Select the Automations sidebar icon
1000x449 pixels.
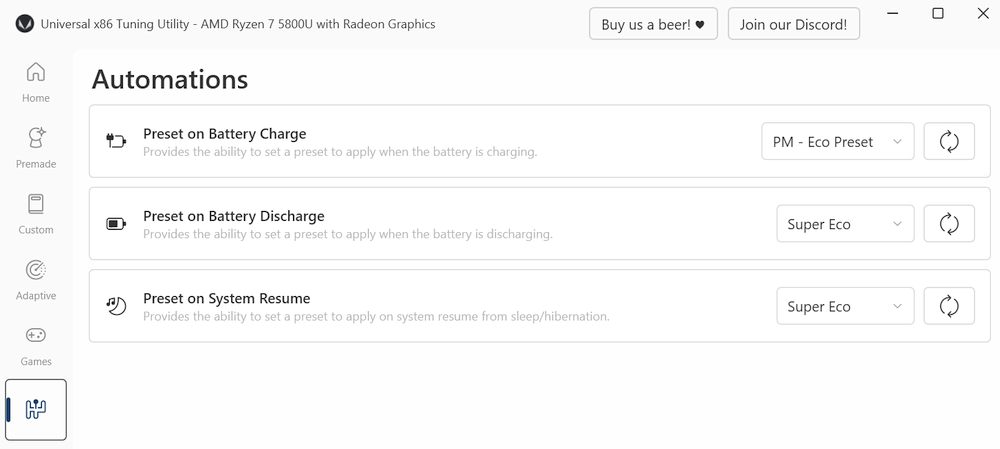pyautogui.click(x=36, y=409)
